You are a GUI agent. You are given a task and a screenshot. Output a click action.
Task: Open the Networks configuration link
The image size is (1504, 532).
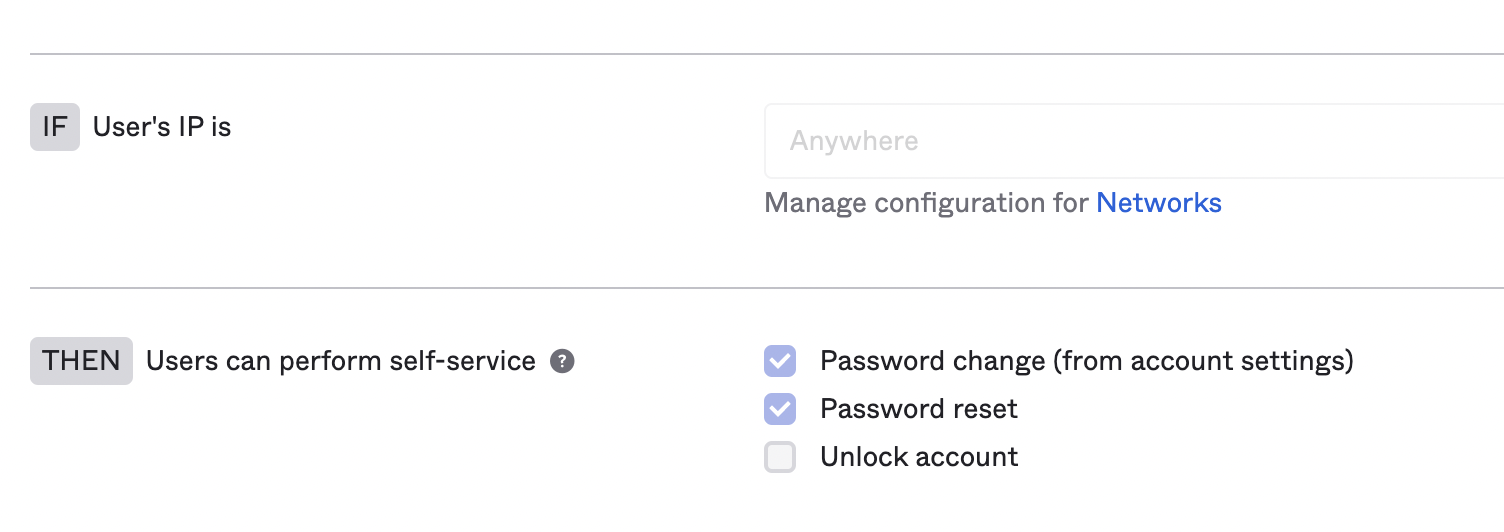click(x=1158, y=203)
